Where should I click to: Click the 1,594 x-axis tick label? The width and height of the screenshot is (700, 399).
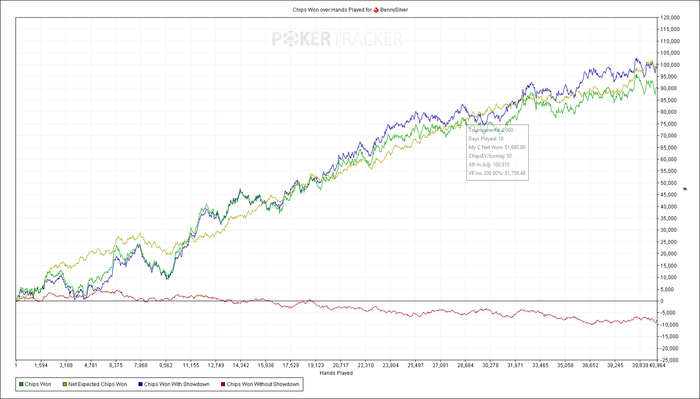click(41, 366)
